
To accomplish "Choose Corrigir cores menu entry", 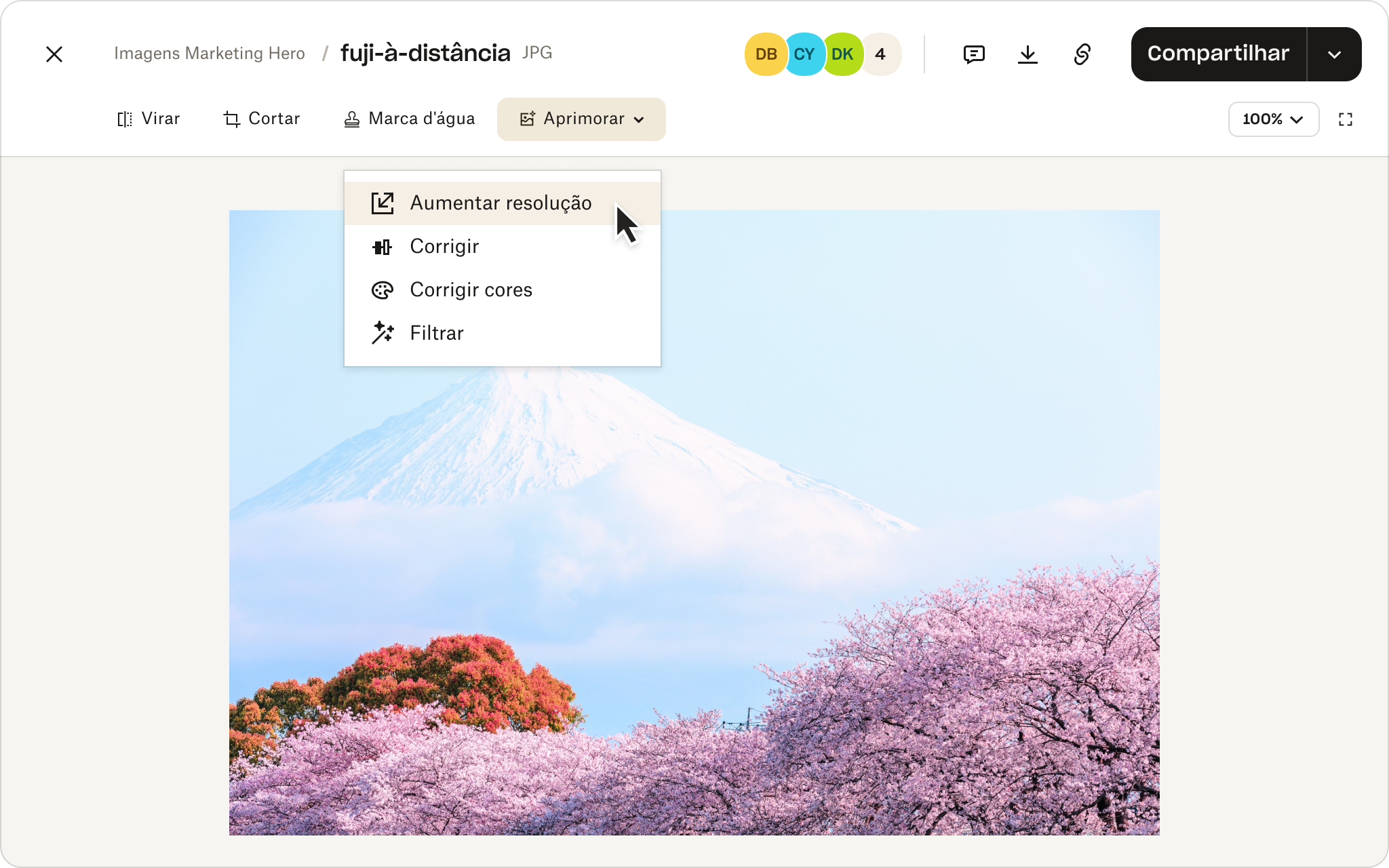I will coord(503,290).
